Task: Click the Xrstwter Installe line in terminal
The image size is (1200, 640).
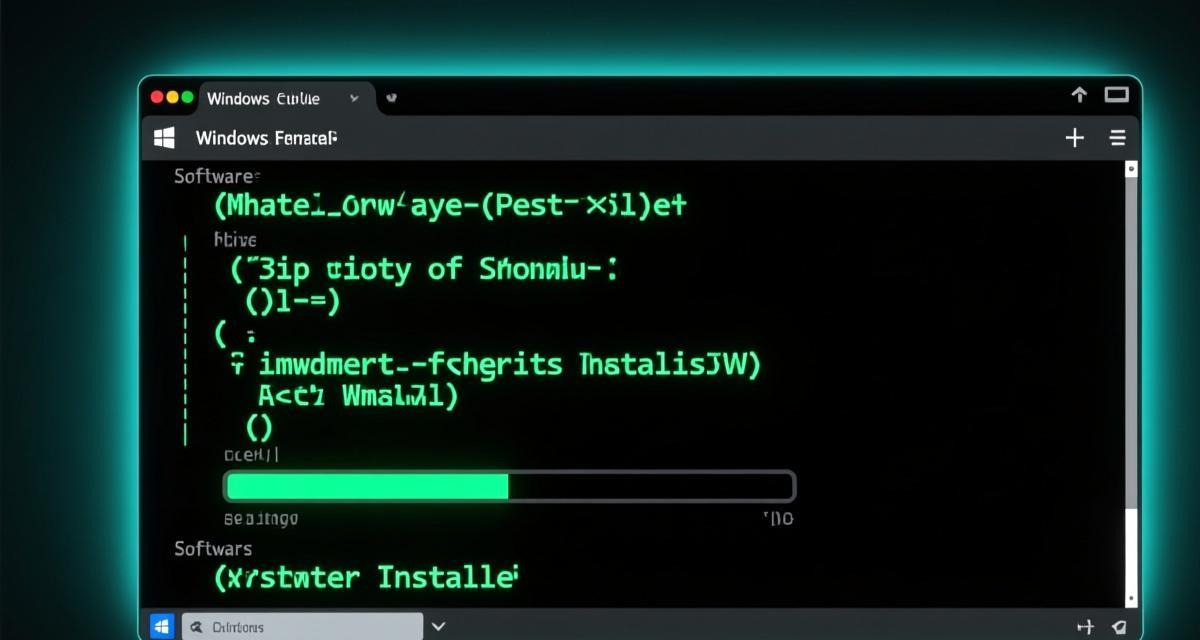Action: [367, 577]
